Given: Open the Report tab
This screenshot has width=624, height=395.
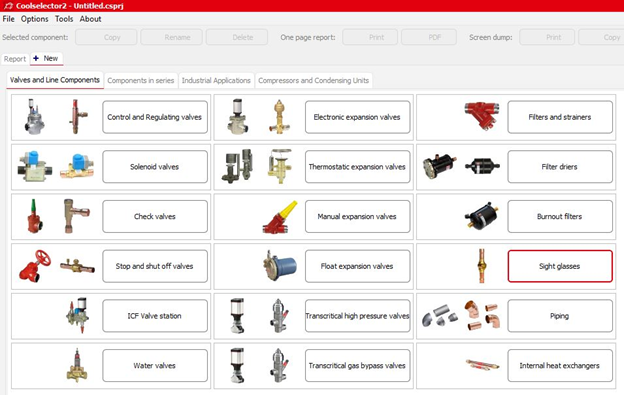Looking at the screenshot, I should [x=15, y=59].
